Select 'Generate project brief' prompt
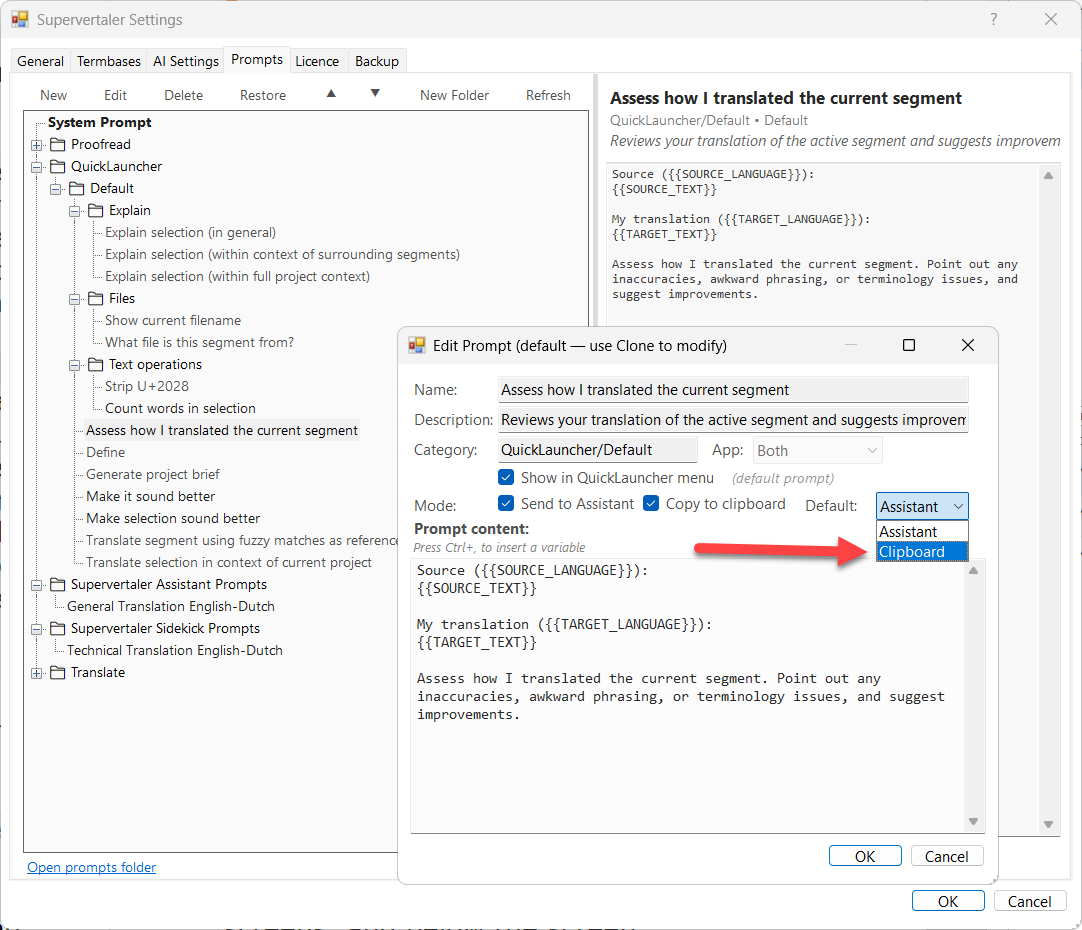 point(153,475)
